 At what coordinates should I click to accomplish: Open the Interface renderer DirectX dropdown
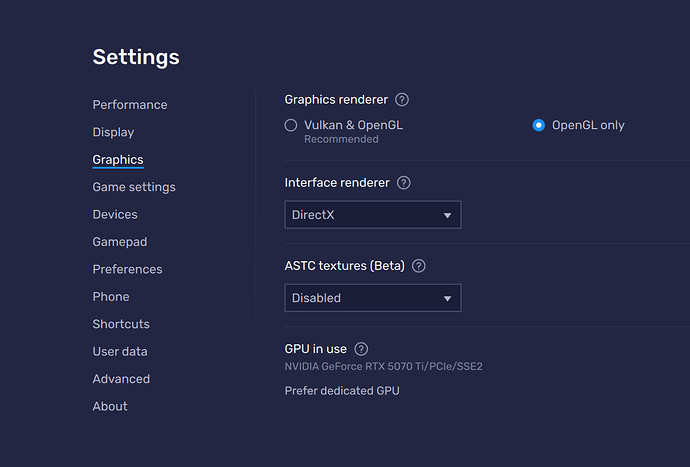pyautogui.click(x=373, y=215)
